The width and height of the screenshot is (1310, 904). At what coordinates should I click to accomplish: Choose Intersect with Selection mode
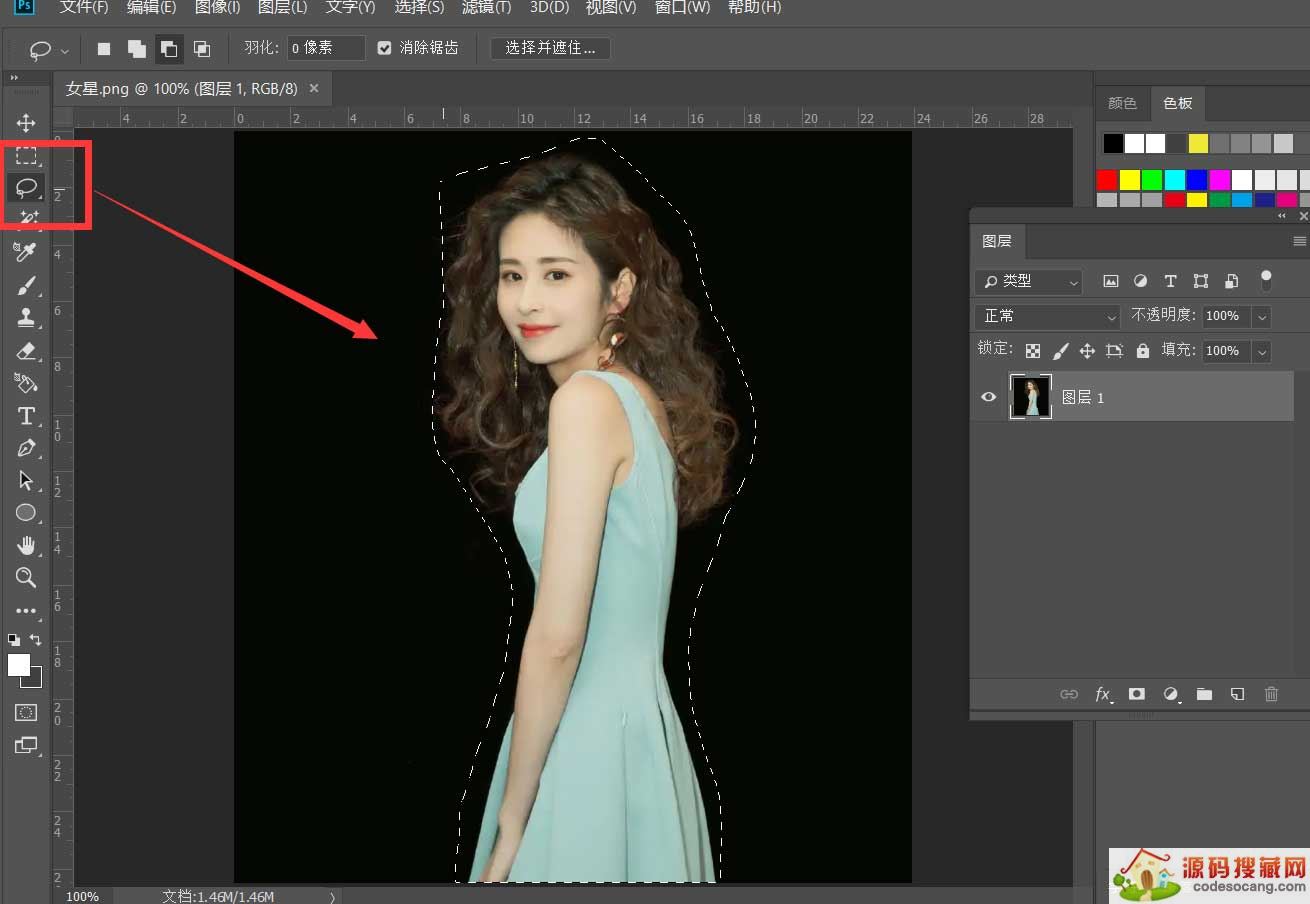202,48
